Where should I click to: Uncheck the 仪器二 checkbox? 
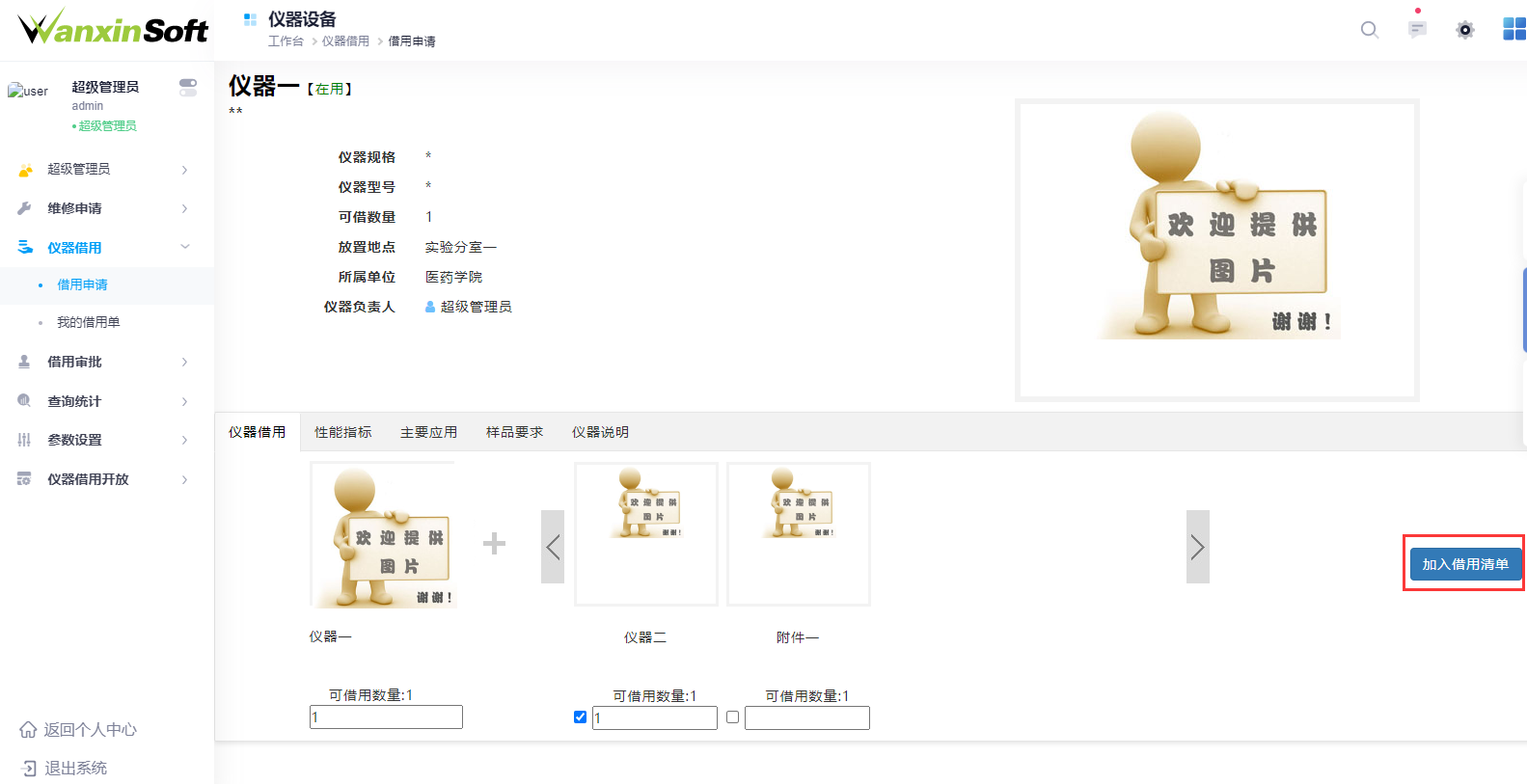point(580,717)
